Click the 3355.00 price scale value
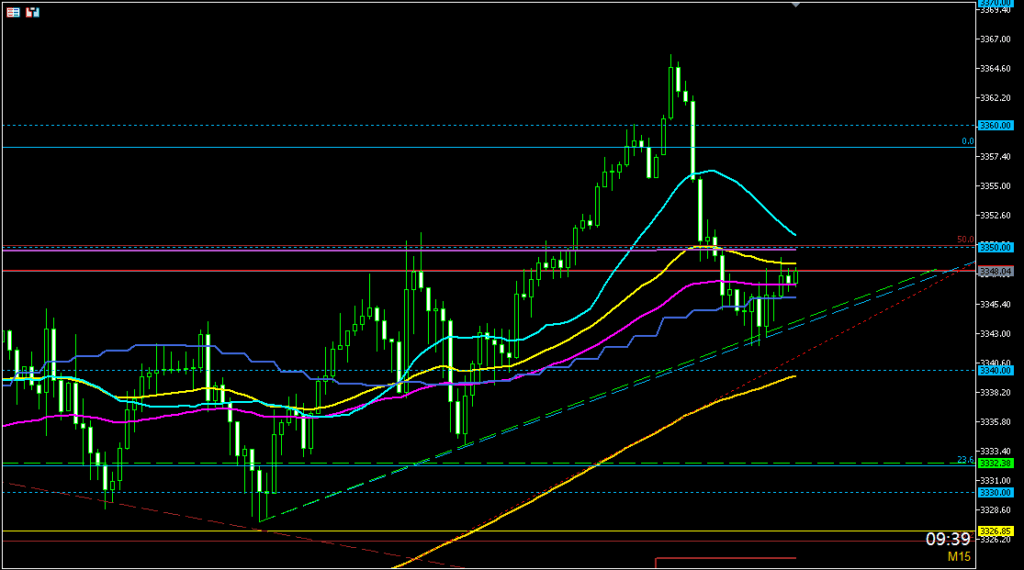Viewport: 1024px width, 570px height. [995, 186]
